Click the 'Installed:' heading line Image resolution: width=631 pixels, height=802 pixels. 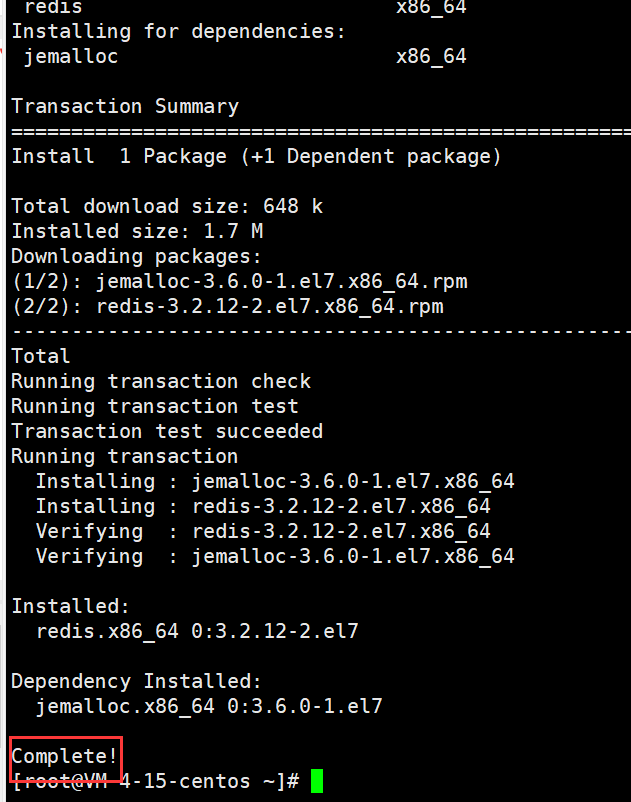click(70, 607)
